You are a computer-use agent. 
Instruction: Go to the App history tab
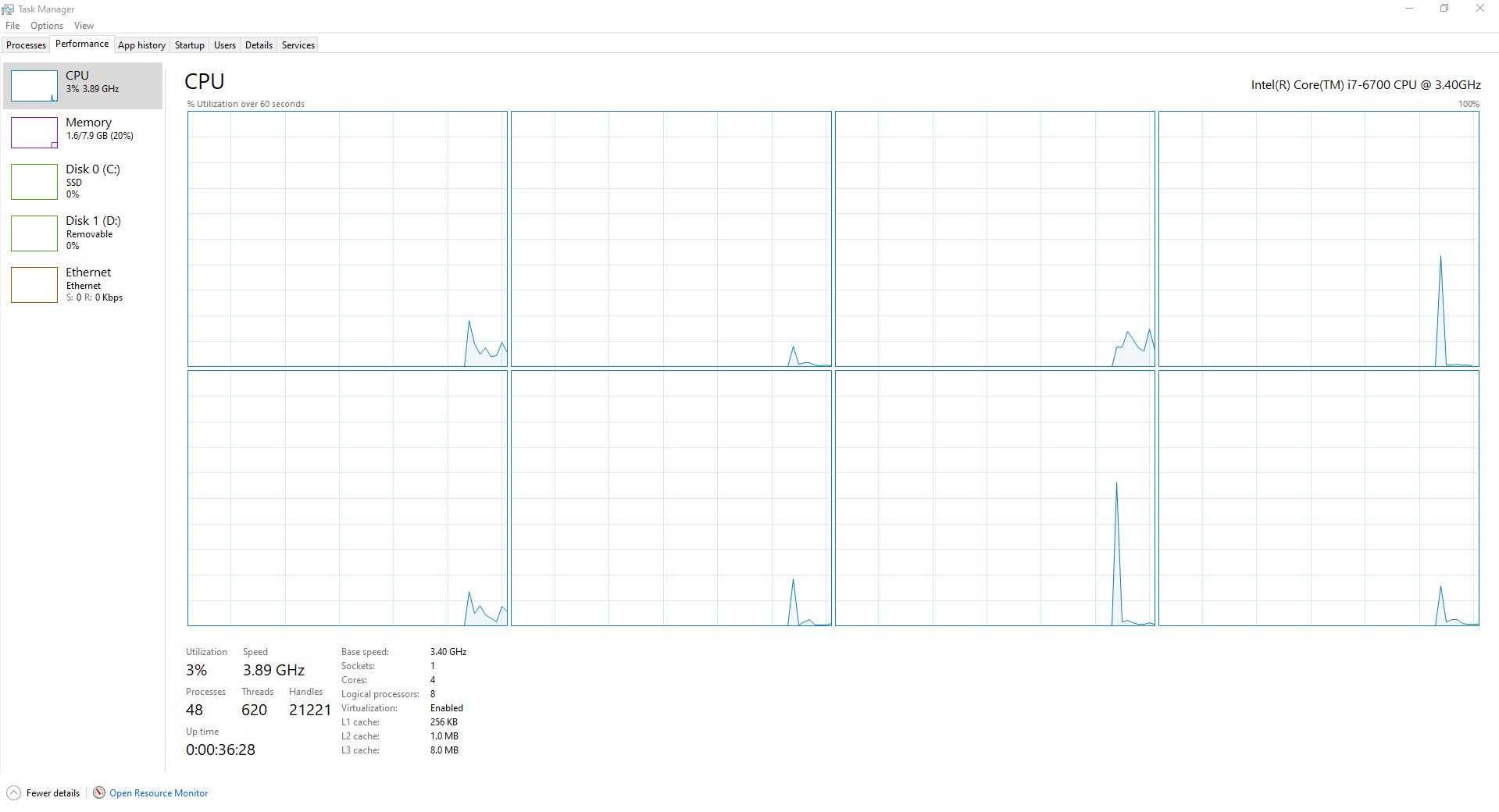[141, 45]
